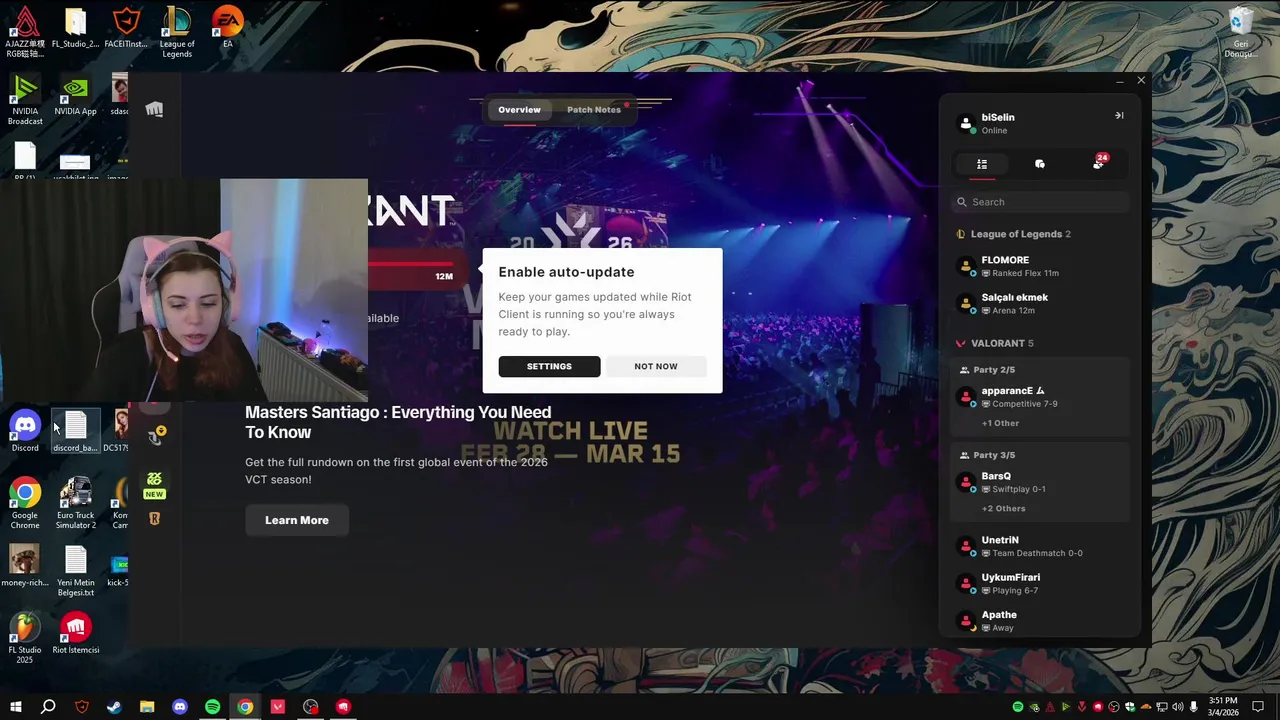Select the Legends of Runeterra sidebar icon

(155, 518)
